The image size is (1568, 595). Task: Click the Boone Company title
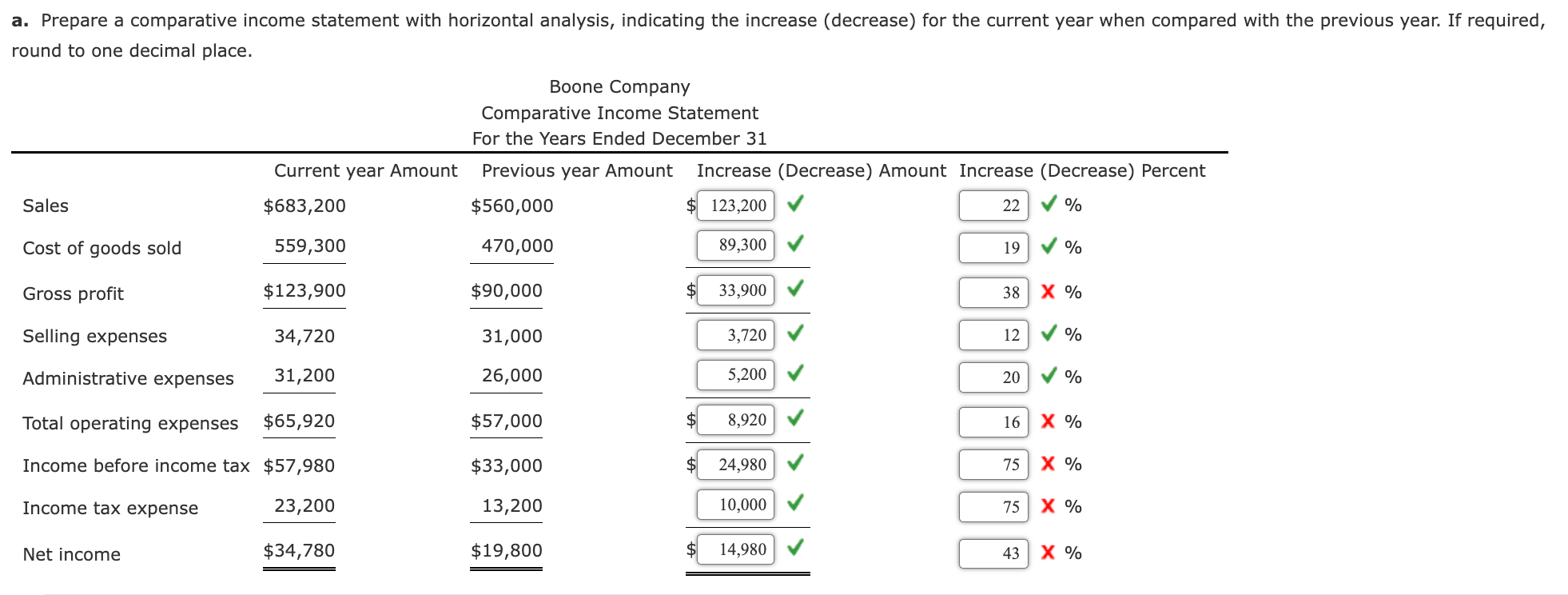[x=619, y=86]
